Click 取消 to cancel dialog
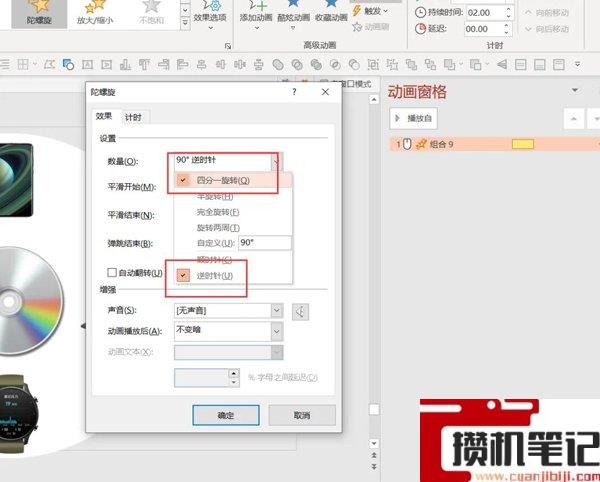This screenshot has width=600, height=482. pyautogui.click(x=302, y=415)
